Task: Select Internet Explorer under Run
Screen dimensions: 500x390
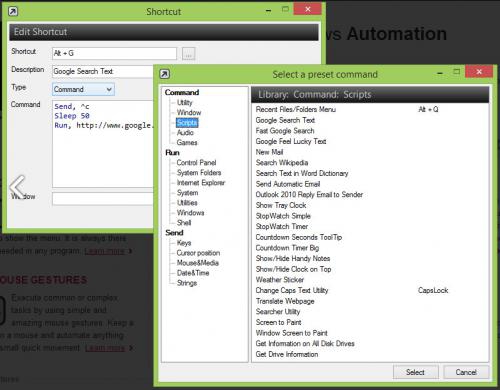Action: [201, 183]
